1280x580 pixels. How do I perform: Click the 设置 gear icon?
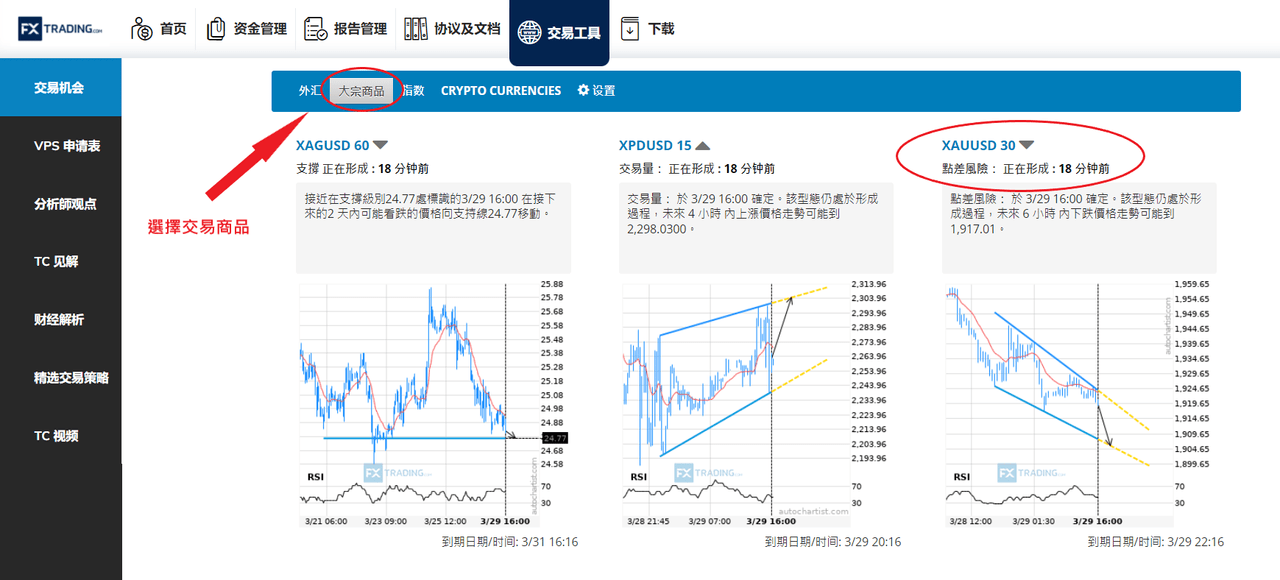tap(583, 90)
